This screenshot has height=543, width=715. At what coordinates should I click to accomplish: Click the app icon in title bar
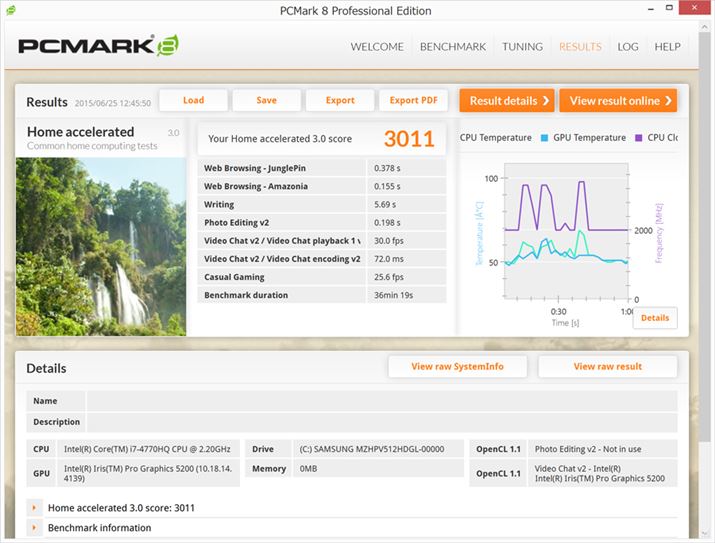click(10, 10)
